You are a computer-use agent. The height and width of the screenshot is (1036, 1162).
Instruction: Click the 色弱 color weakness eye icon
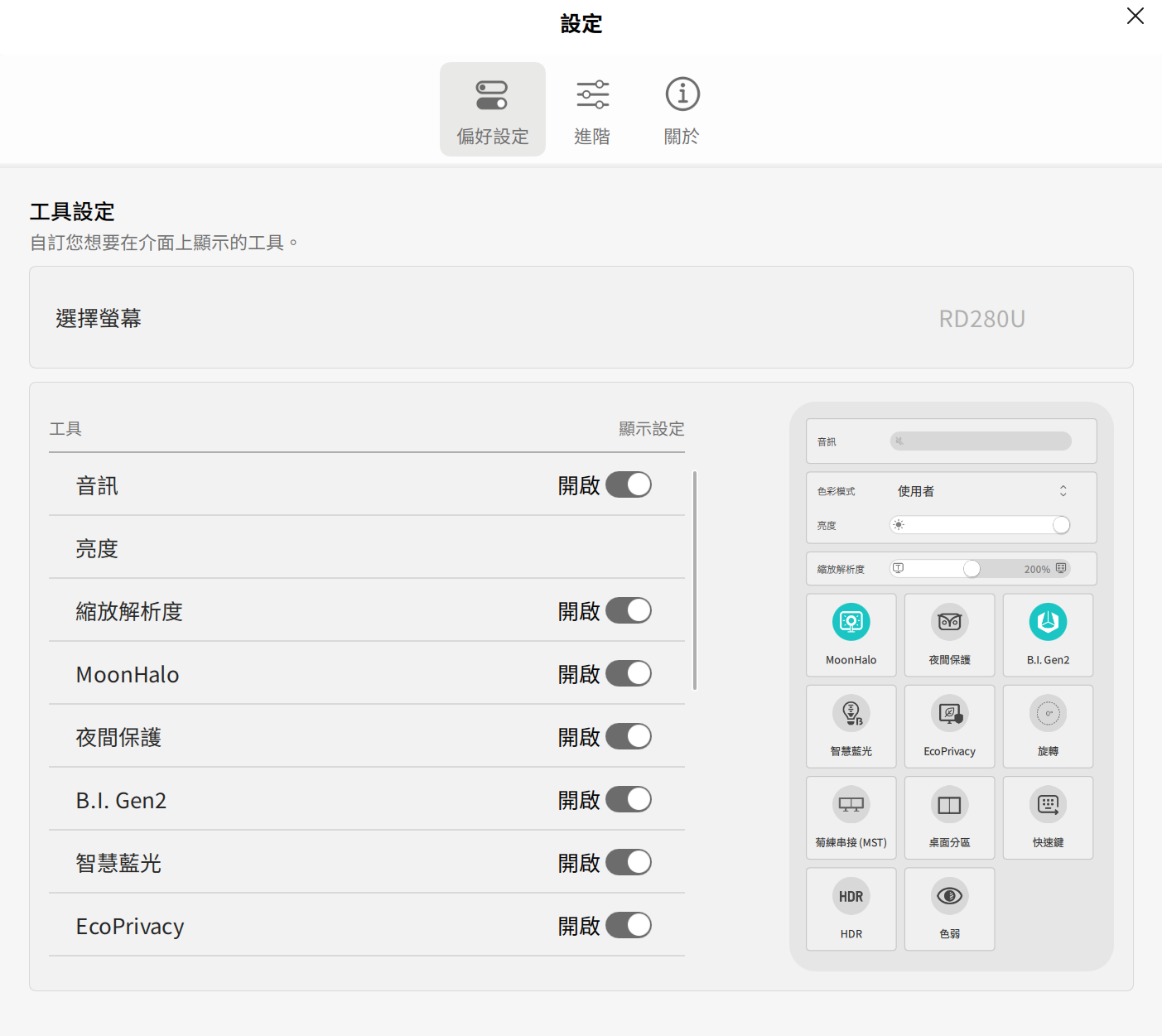950,896
